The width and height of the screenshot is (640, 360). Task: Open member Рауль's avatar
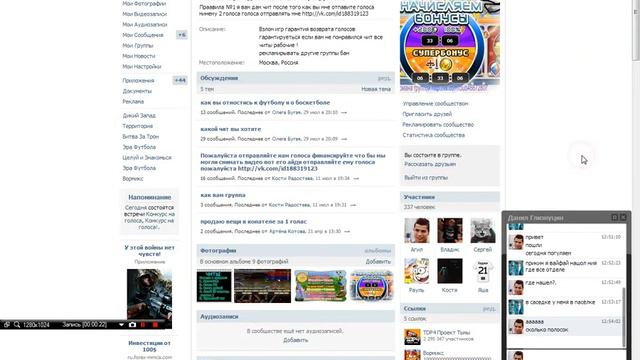(x=417, y=271)
